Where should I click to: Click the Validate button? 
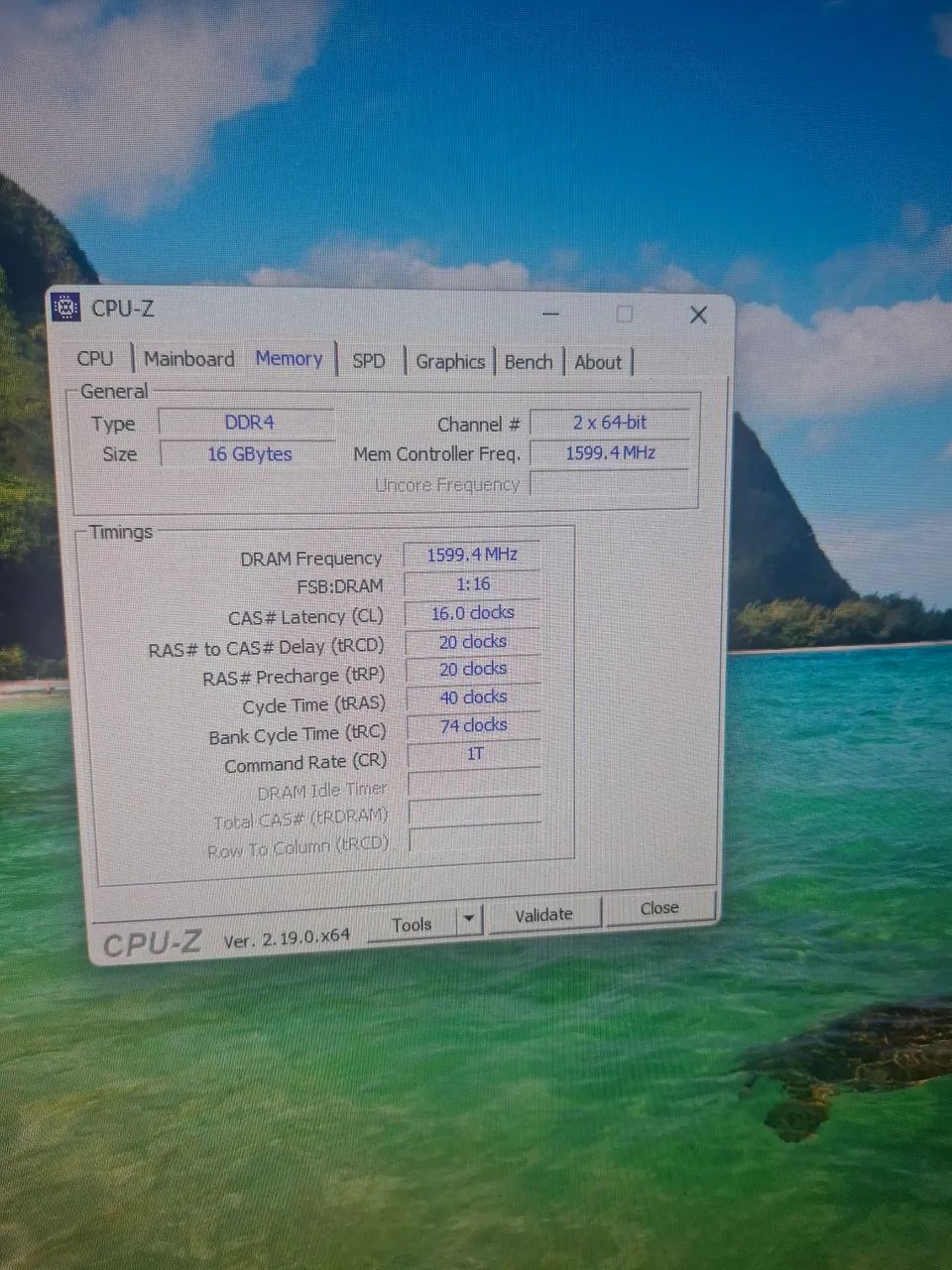click(543, 915)
